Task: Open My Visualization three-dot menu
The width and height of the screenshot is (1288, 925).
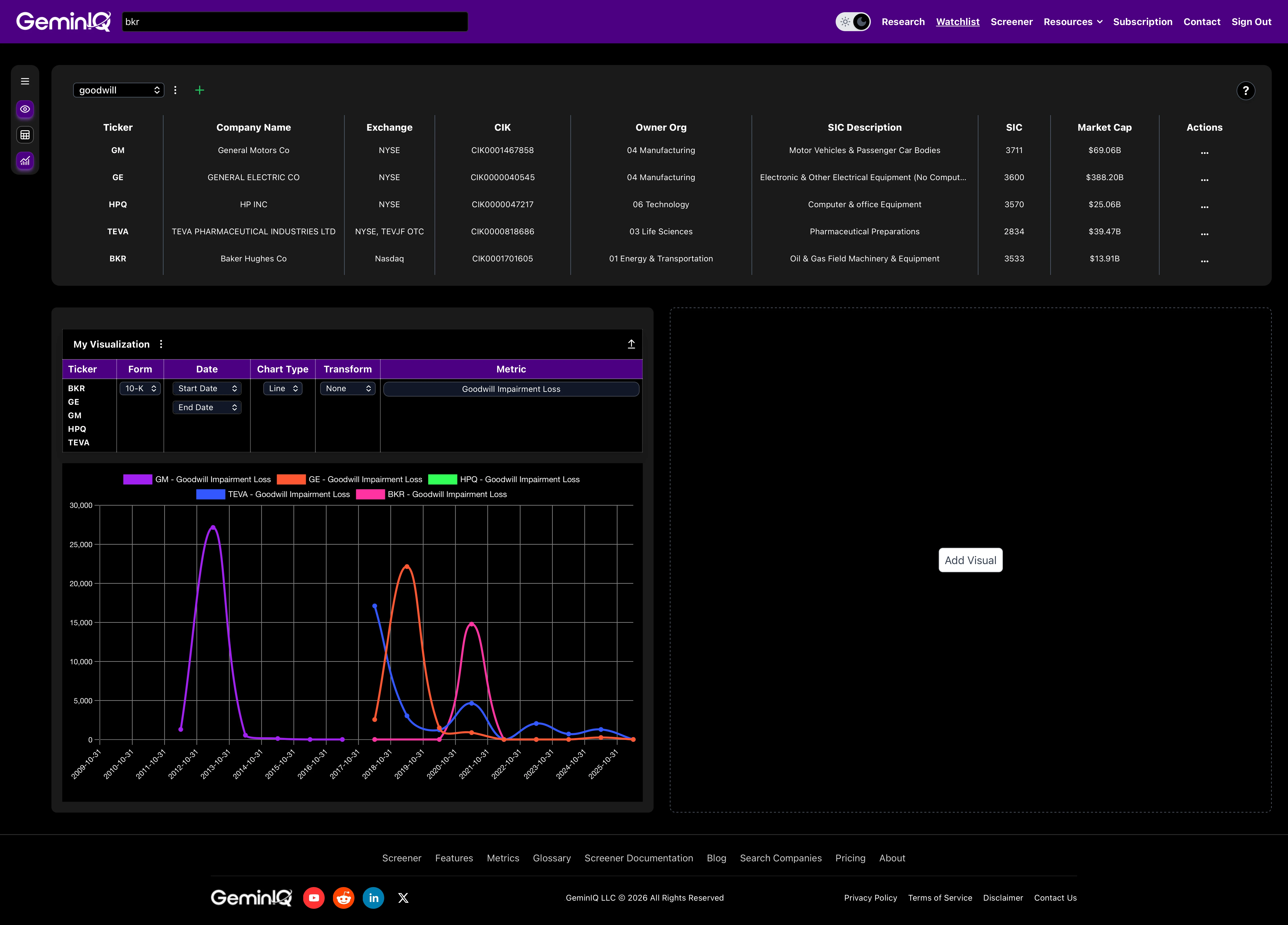Action: pos(161,344)
